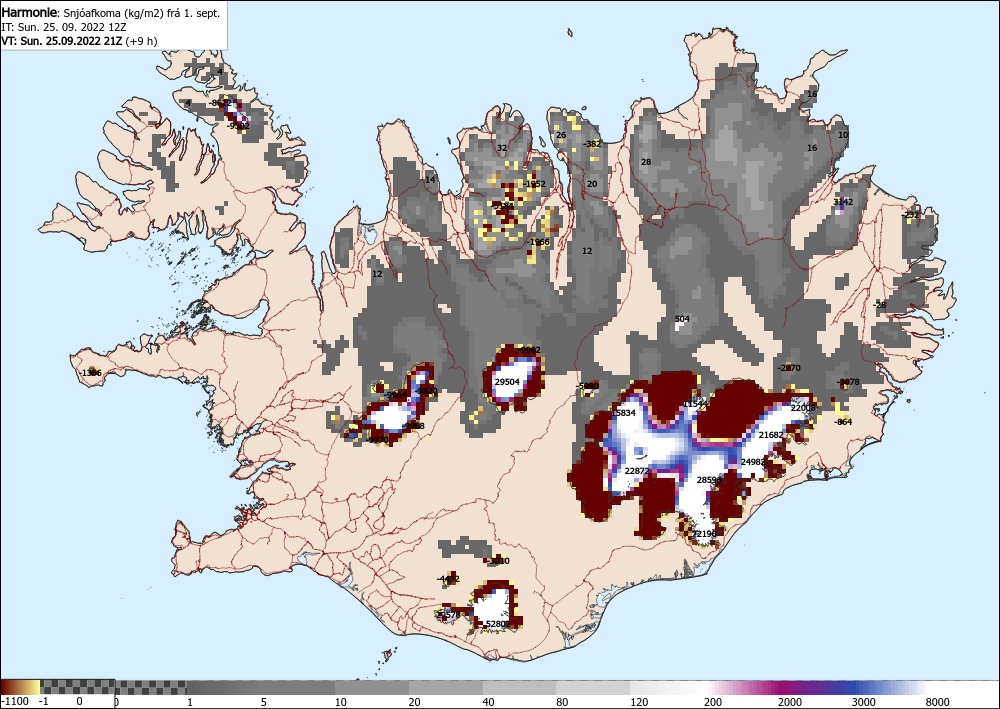This screenshot has height=709, width=1000.
Task: Click the 40 legend tick label
Action: pyautogui.click(x=488, y=702)
